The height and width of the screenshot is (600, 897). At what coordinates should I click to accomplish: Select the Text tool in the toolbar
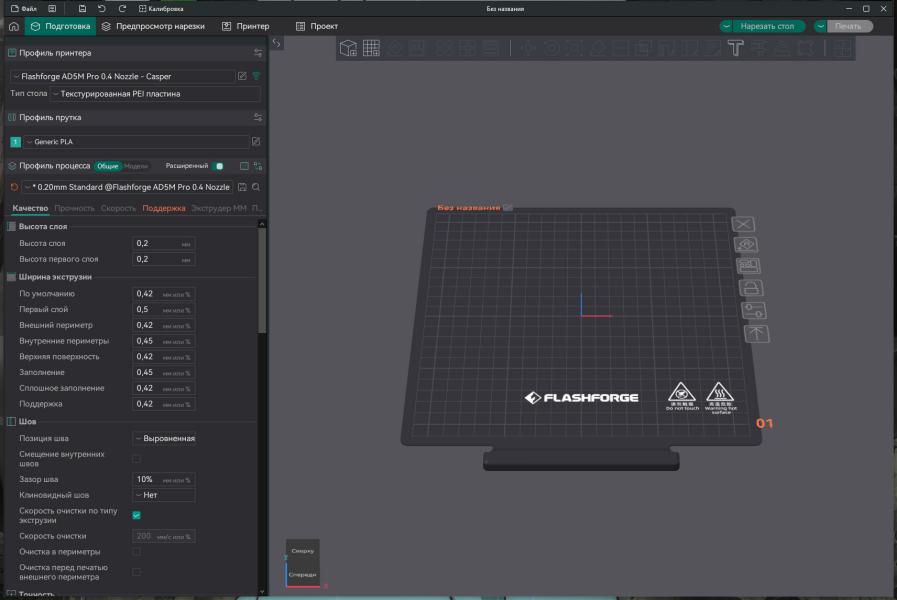736,48
